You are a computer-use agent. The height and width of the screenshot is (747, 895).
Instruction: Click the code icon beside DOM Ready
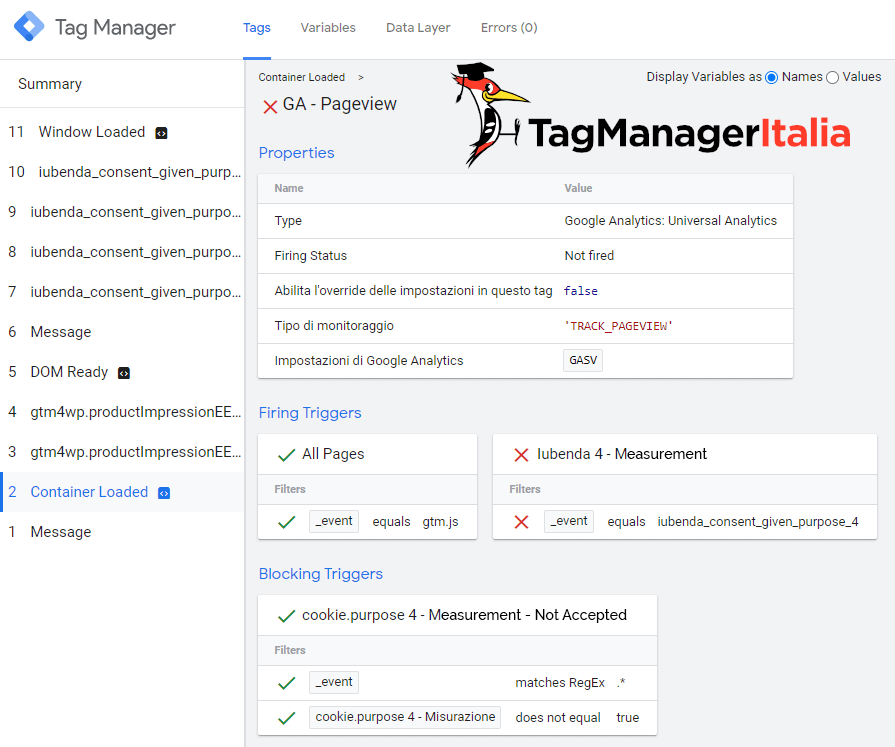(x=124, y=373)
